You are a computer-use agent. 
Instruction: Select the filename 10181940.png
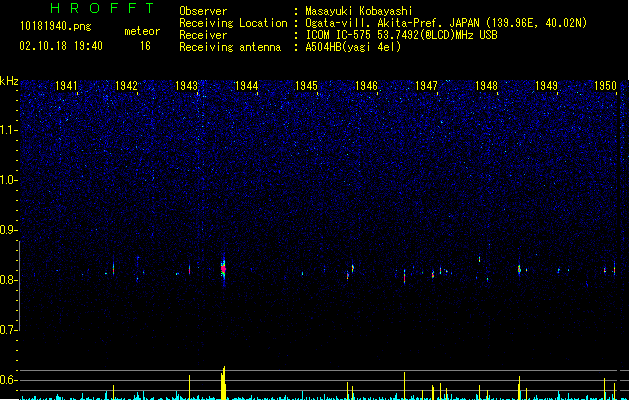pos(56,27)
